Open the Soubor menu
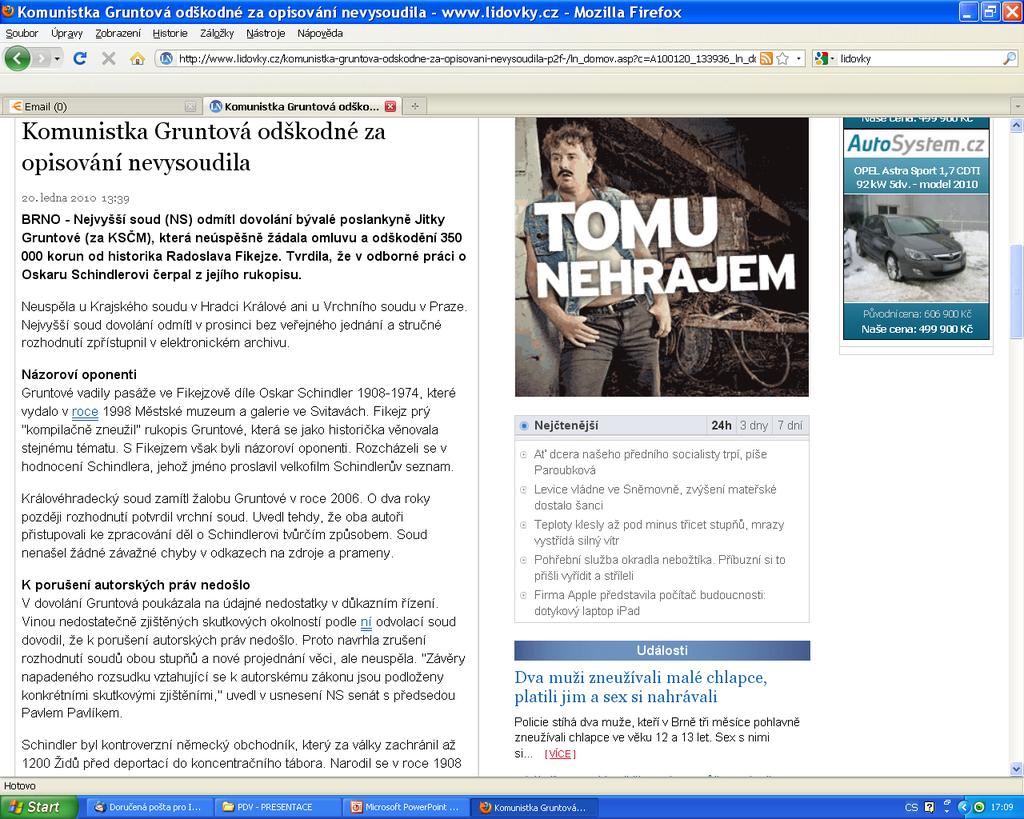 tap(22, 33)
